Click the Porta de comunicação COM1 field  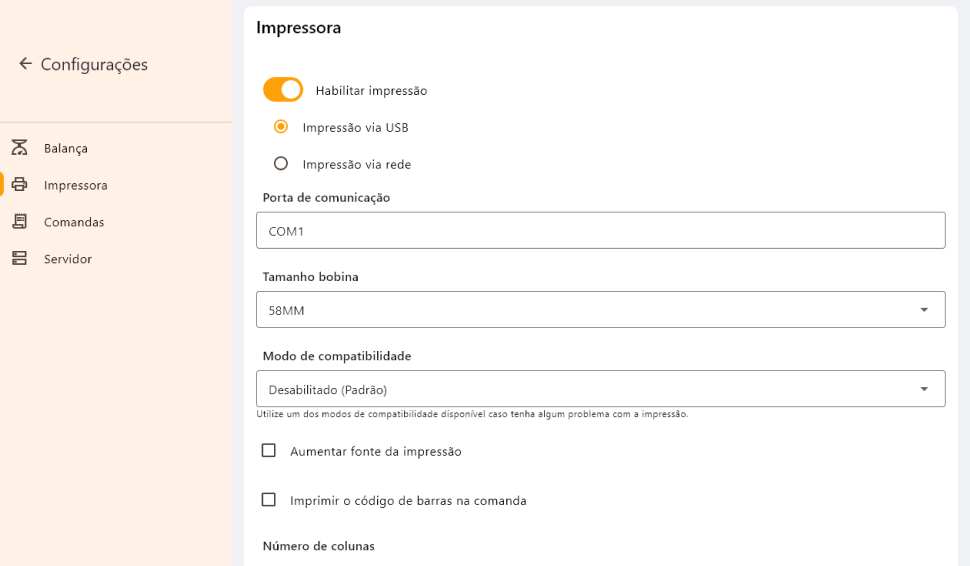[x=600, y=231]
